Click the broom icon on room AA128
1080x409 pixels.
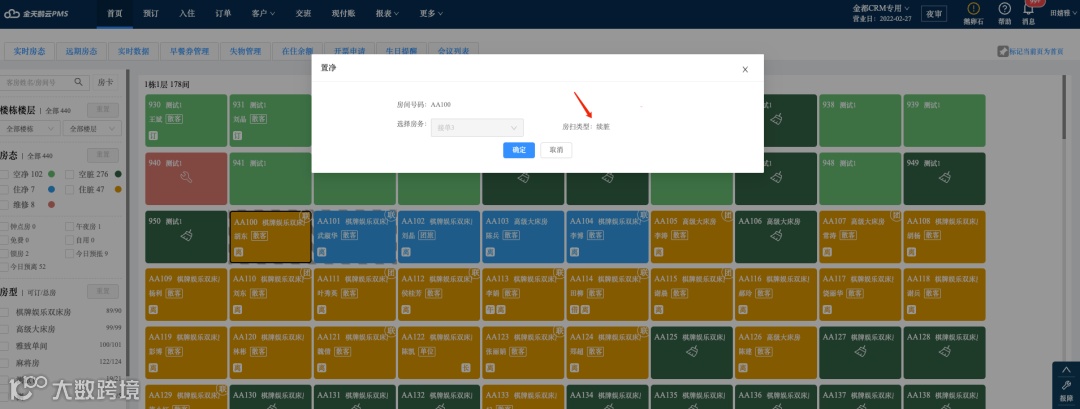[944, 352]
